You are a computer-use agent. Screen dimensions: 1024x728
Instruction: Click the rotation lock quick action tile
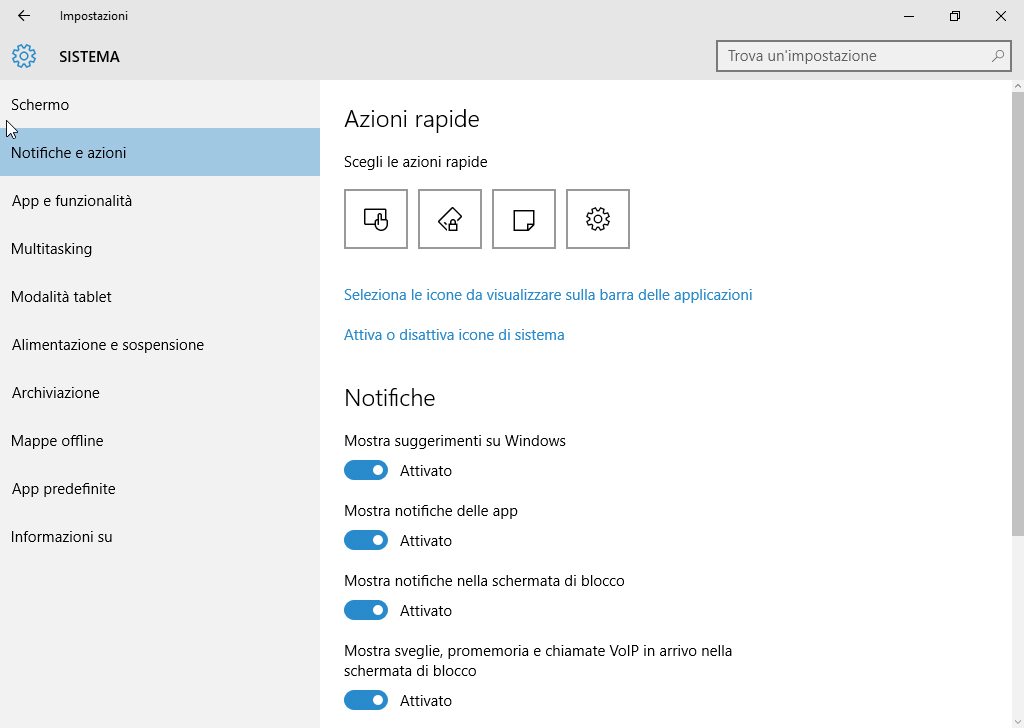pos(450,219)
